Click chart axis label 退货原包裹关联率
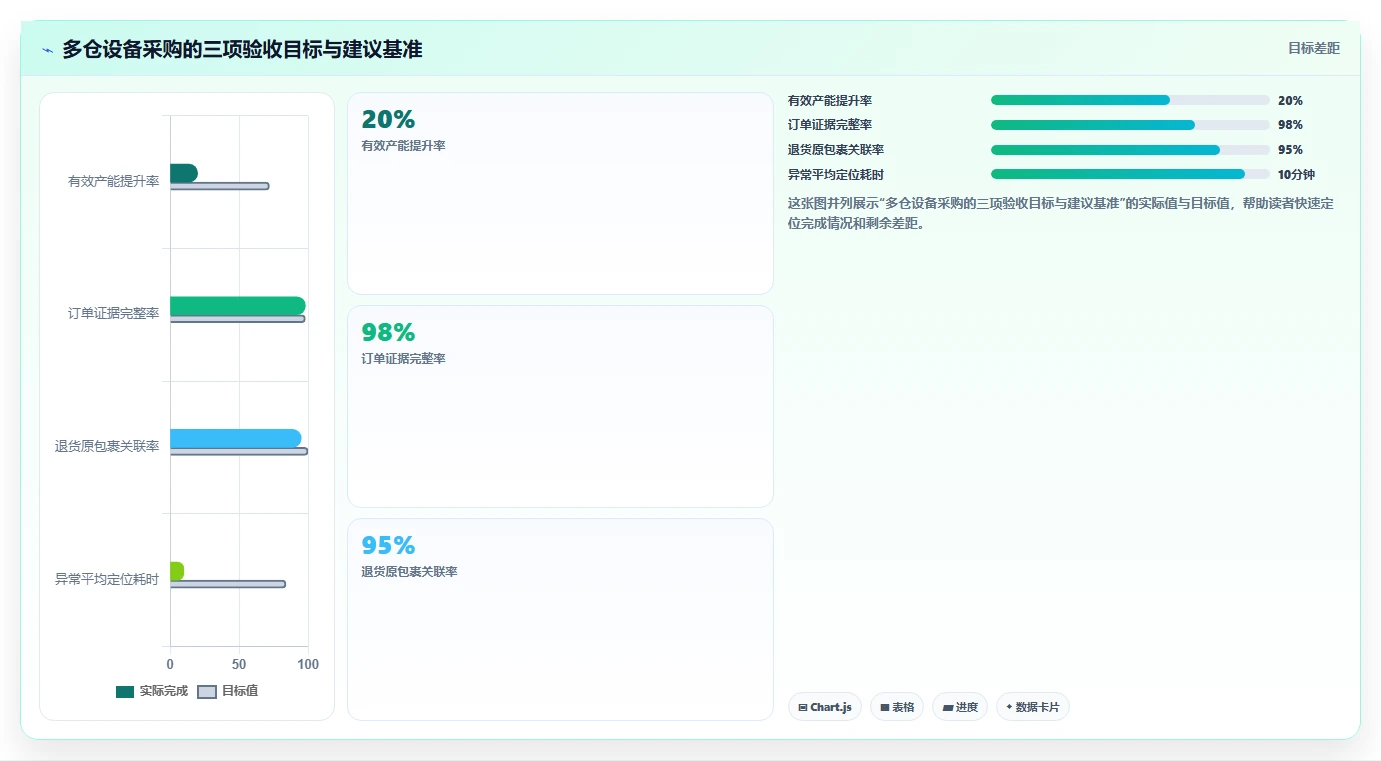Image resolution: width=1381 pixels, height=761 pixels. [107, 446]
